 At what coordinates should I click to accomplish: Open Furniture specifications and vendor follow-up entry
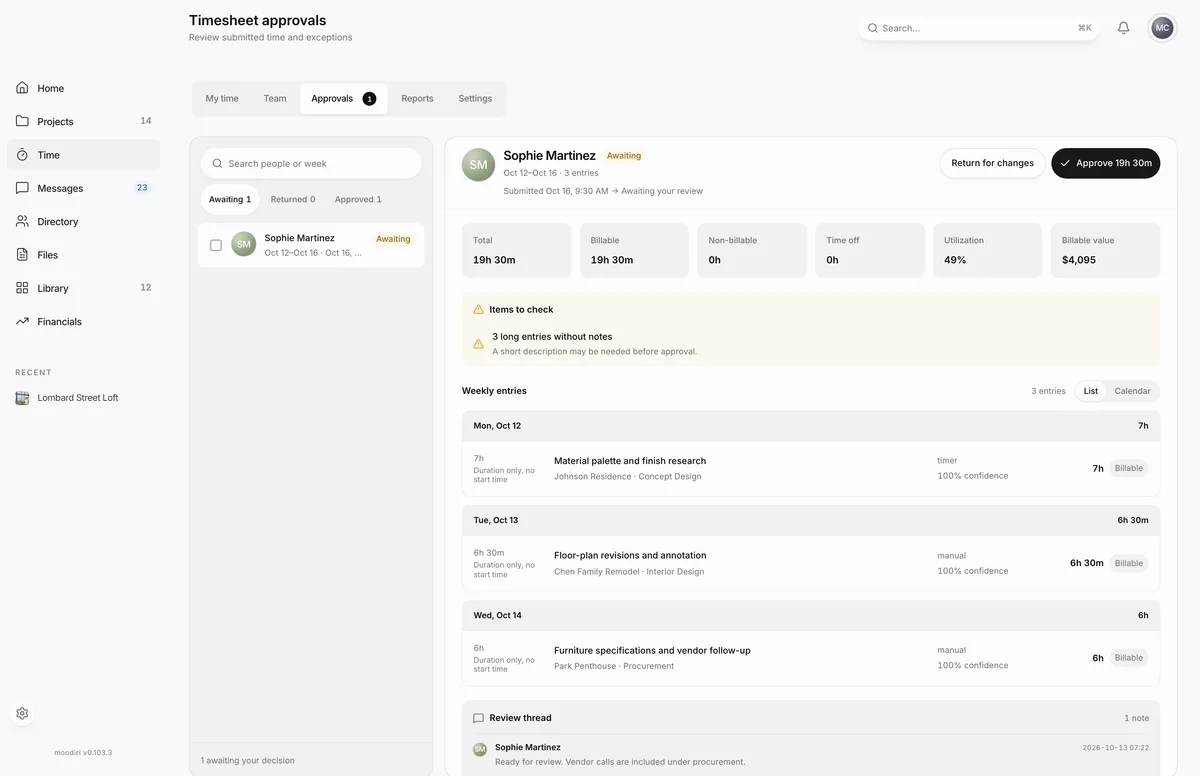click(811, 658)
